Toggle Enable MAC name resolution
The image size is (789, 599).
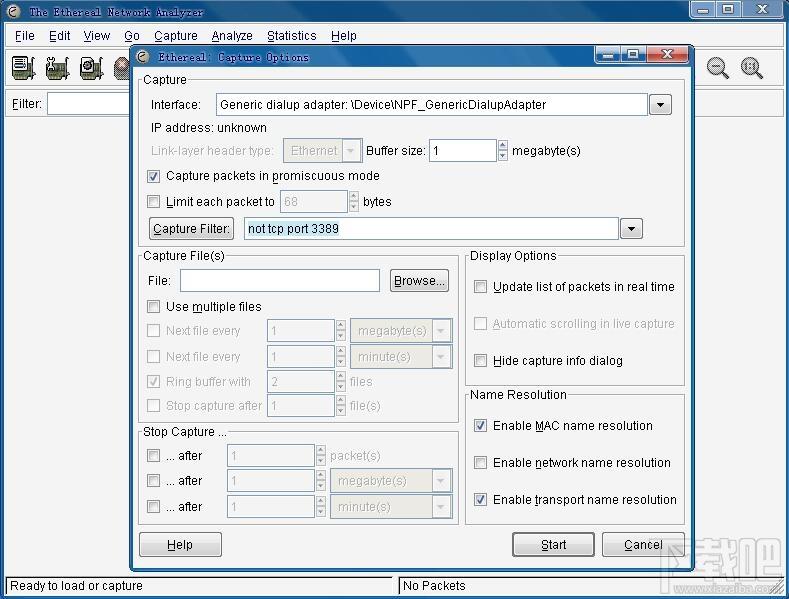click(481, 426)
